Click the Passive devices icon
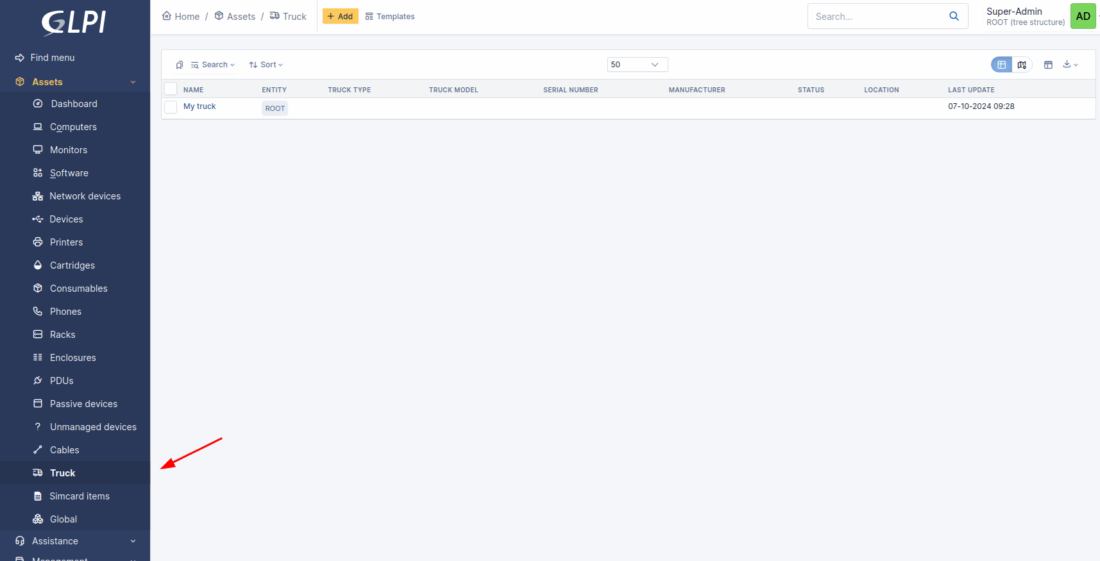The width and height of the screenshot is (1100, 561). pos(38,404)
